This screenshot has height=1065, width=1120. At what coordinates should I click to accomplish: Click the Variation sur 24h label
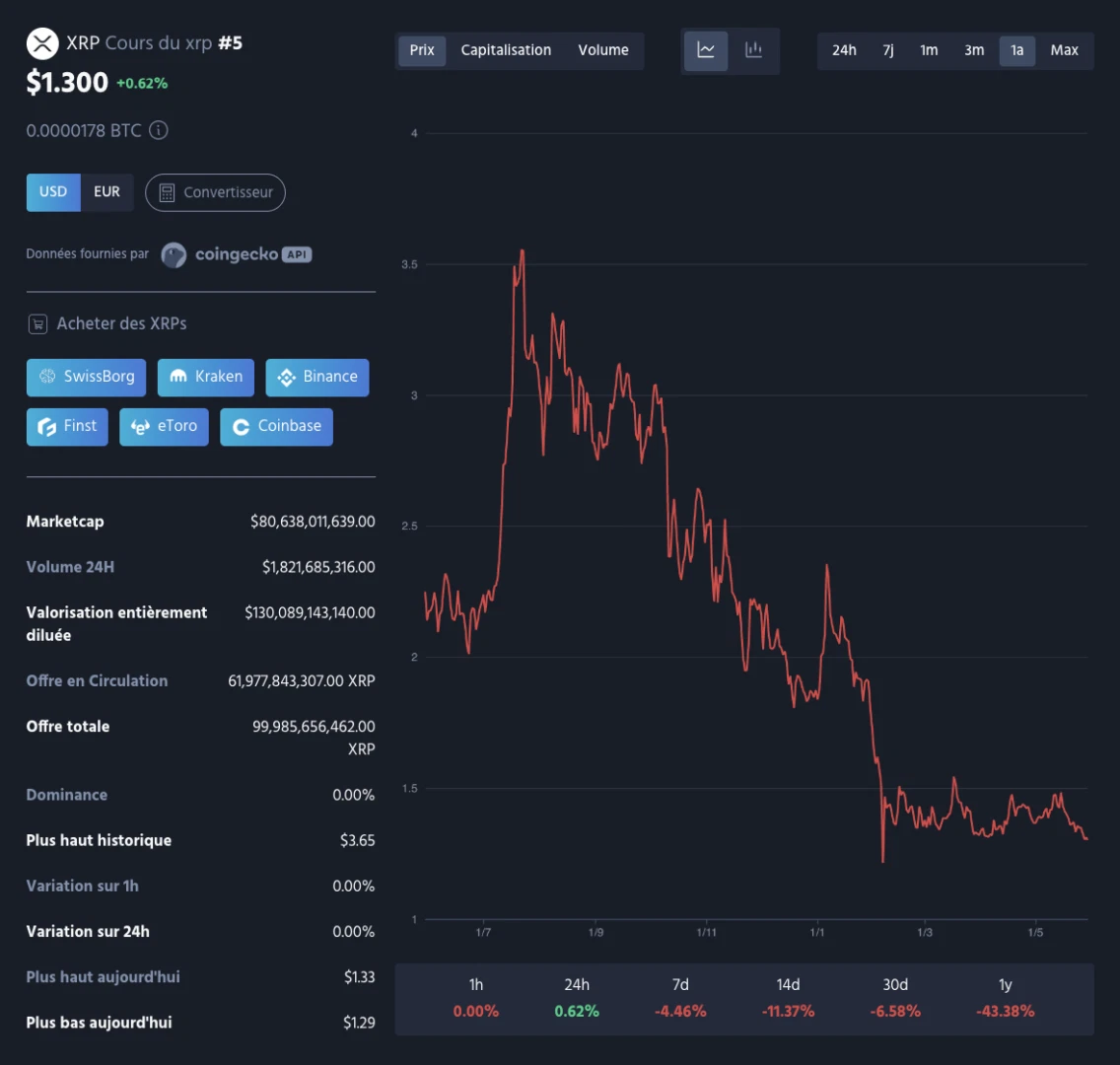(88, 932)
